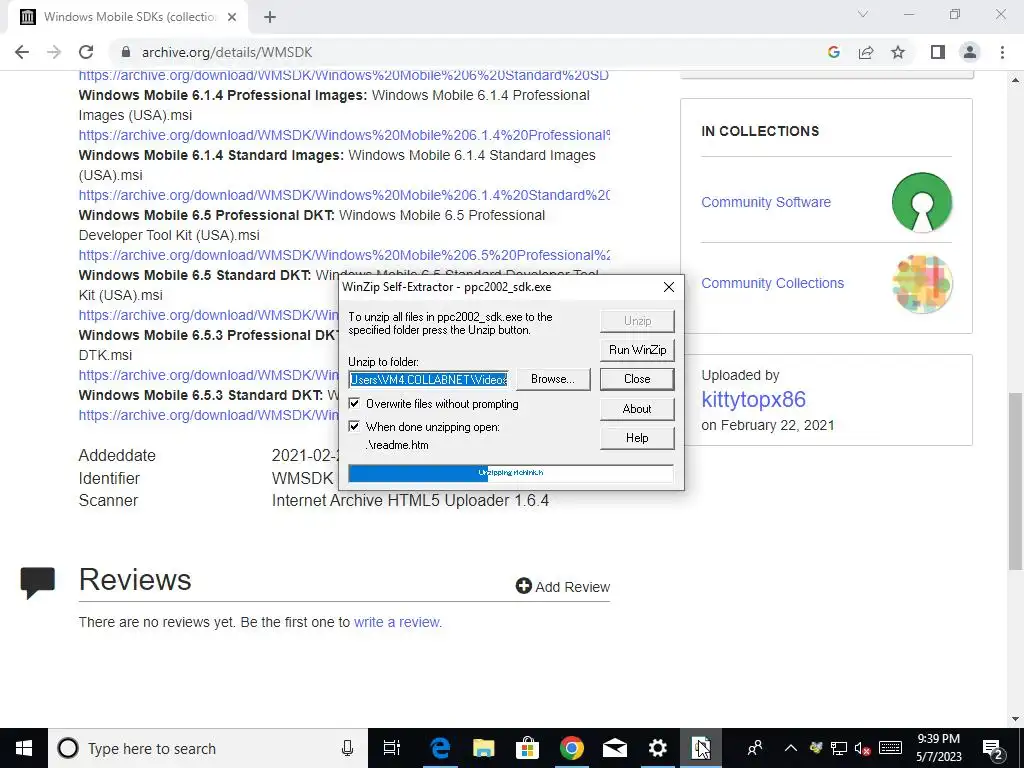The height and width of the screenshot is (768, 1024).
Task: Click the WMSDK identifier value
Action: (x=302, y=478)
